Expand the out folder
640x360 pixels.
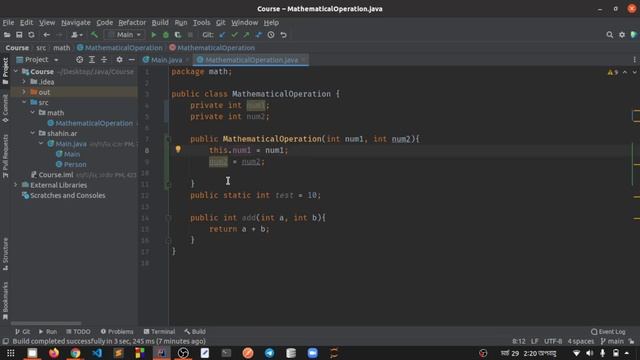pyautogui.click(x=24, y=92)
